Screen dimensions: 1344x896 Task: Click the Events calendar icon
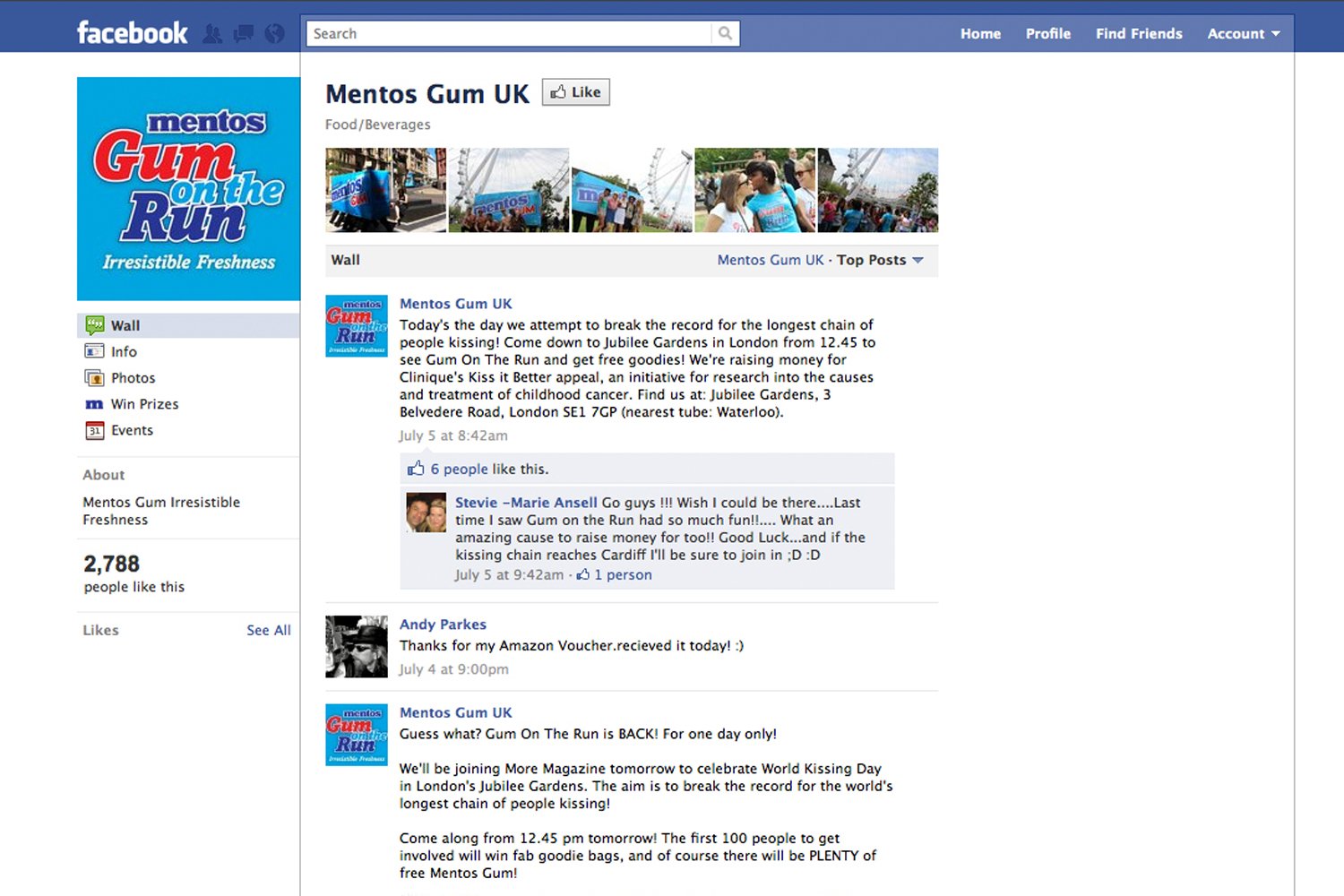[94, 430]
